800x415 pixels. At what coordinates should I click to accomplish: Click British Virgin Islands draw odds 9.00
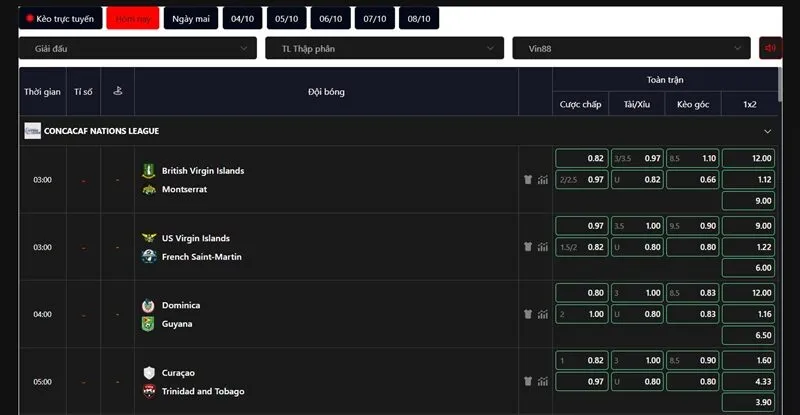pyautogui.click(x=748, y=201)
